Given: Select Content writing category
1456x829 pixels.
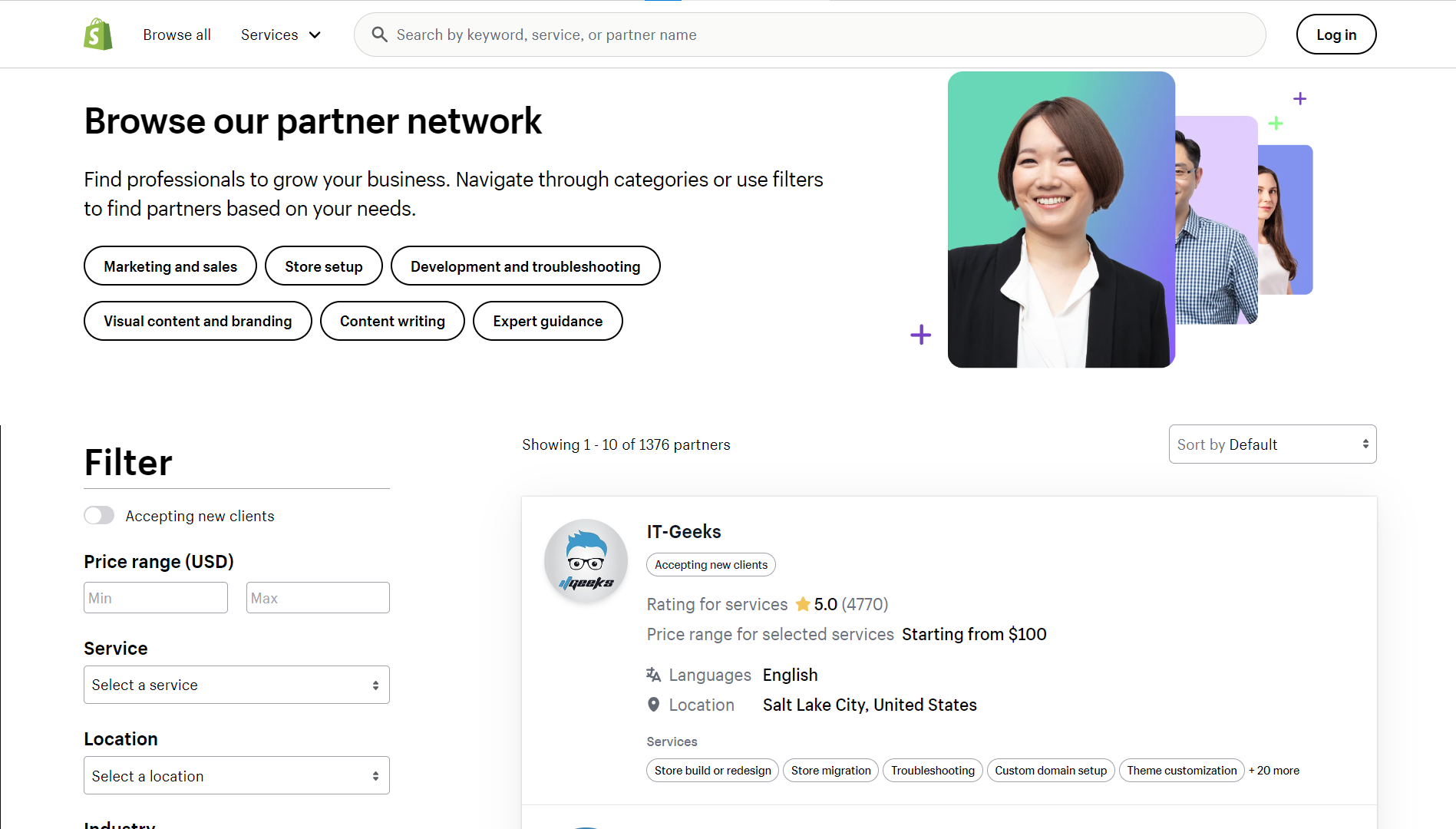Looking at the screenshot, I should (x=392, y=321).
